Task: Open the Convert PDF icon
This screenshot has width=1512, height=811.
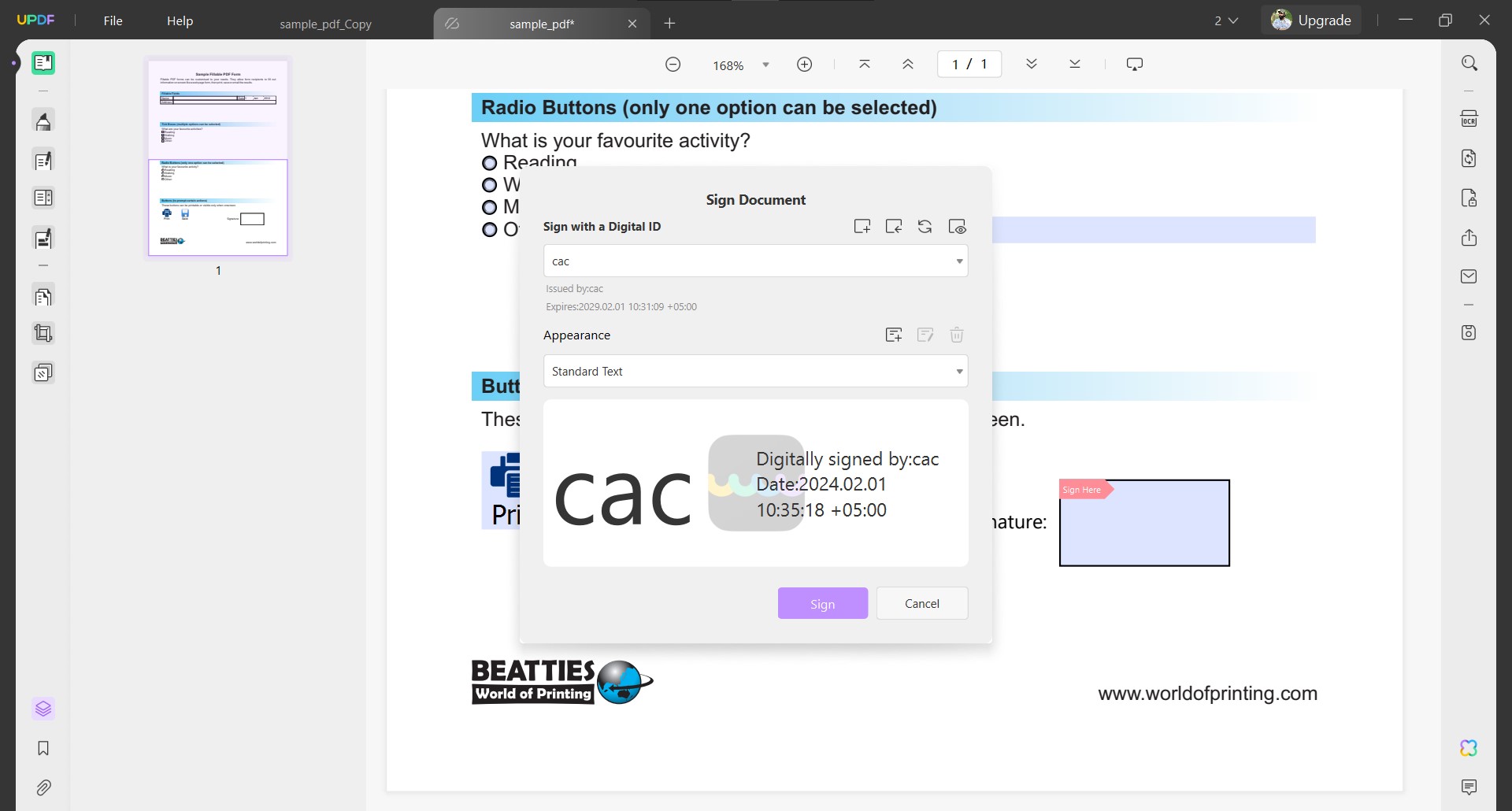Action: tap(1469, 158)
